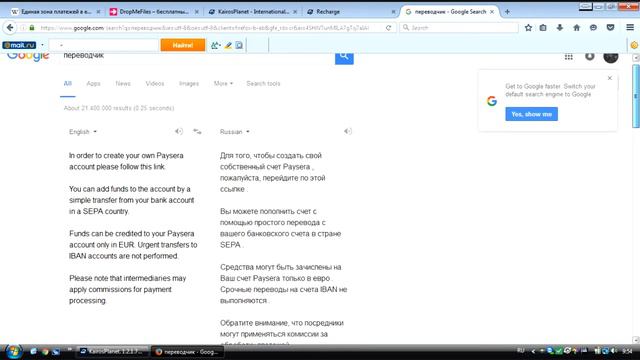
Task: Click the RU language indicator in tray
Action: (x=520, y=351)
